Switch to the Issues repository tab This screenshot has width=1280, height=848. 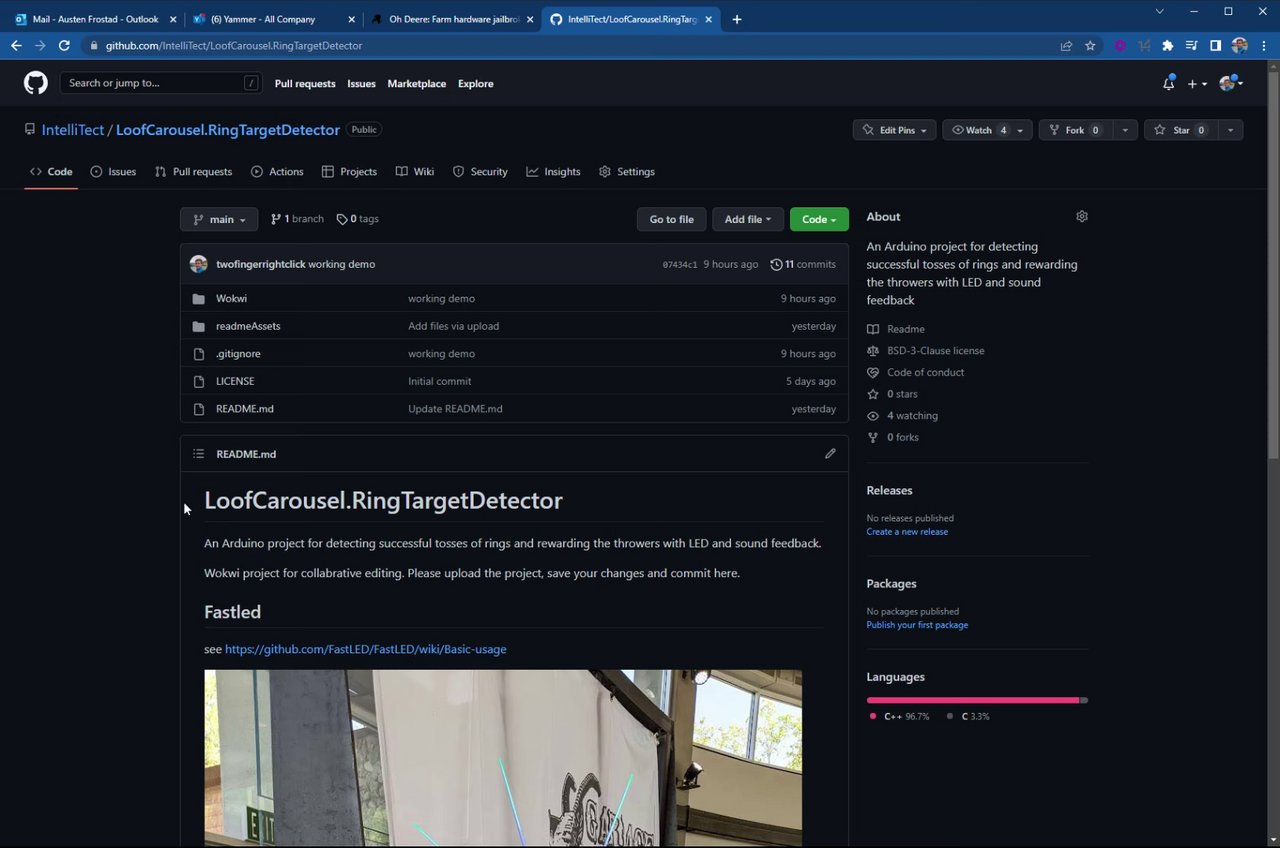tap(113, 172)
